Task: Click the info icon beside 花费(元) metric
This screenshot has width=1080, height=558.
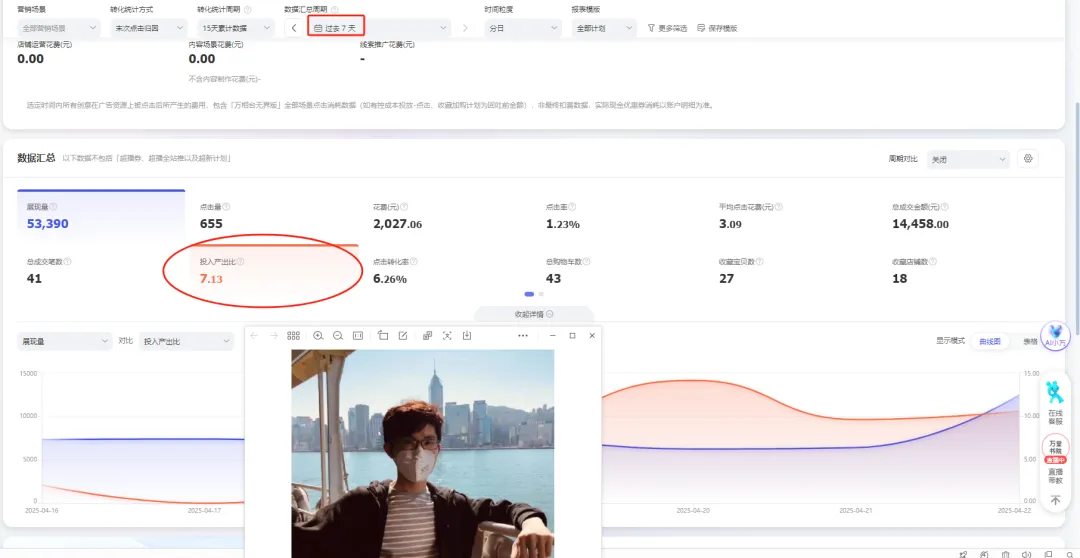Action: (x=404, y=207)
